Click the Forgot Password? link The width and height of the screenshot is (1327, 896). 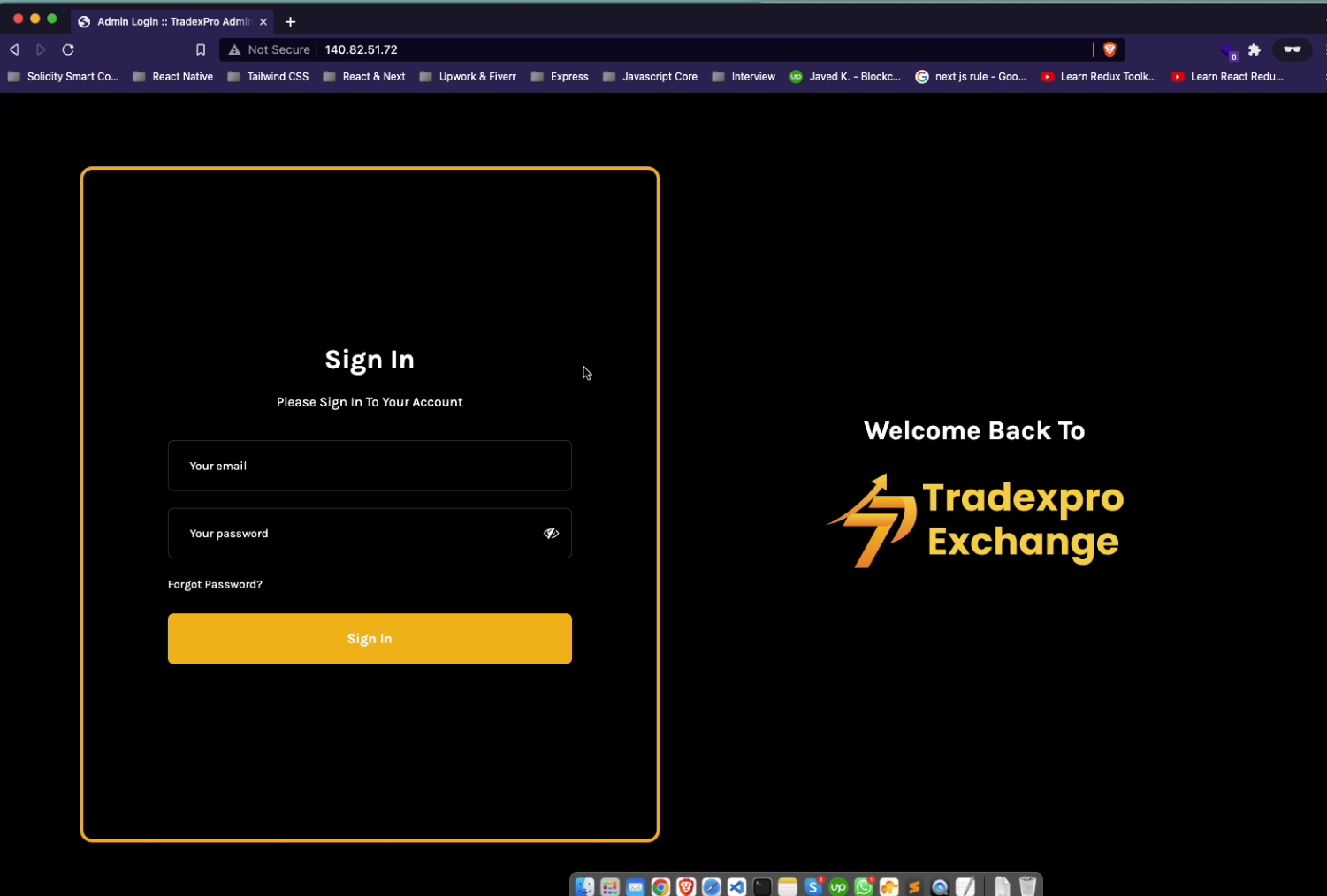215,584
